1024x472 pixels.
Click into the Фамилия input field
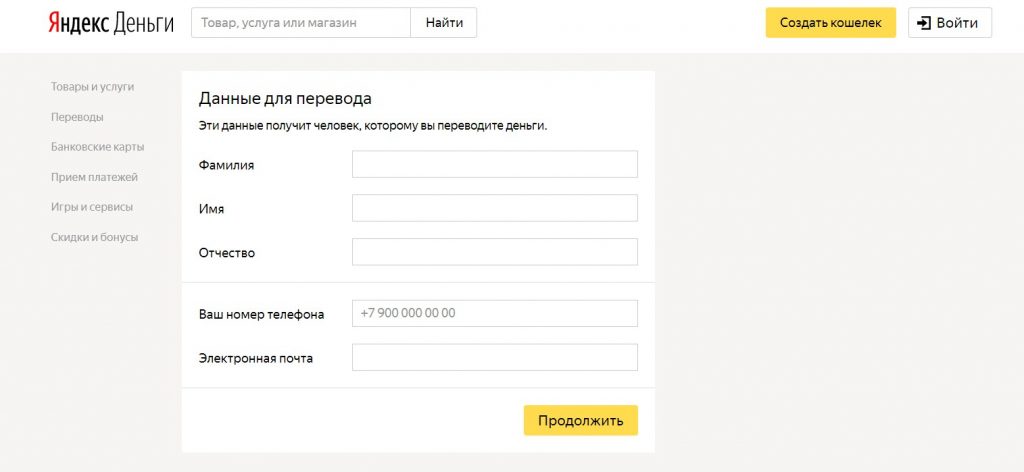pyautogui.click(x=494, y=164)
